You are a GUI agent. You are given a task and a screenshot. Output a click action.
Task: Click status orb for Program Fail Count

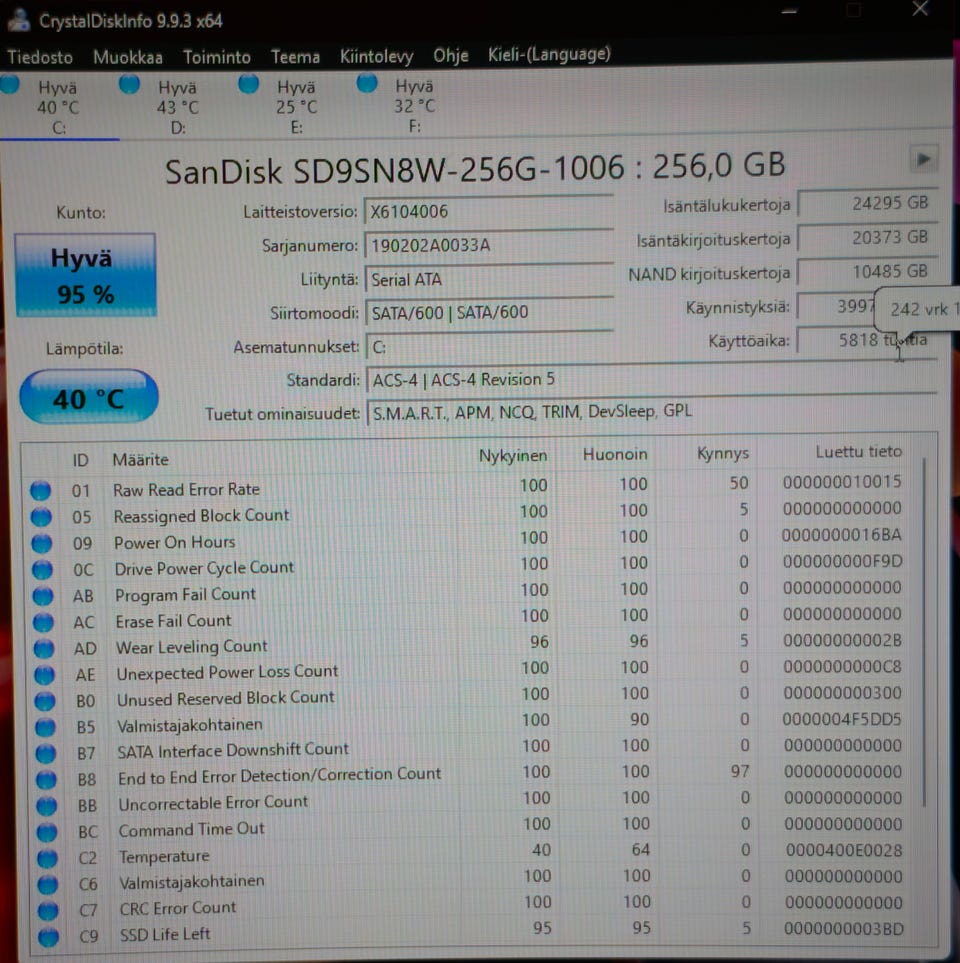click(43, 596)
